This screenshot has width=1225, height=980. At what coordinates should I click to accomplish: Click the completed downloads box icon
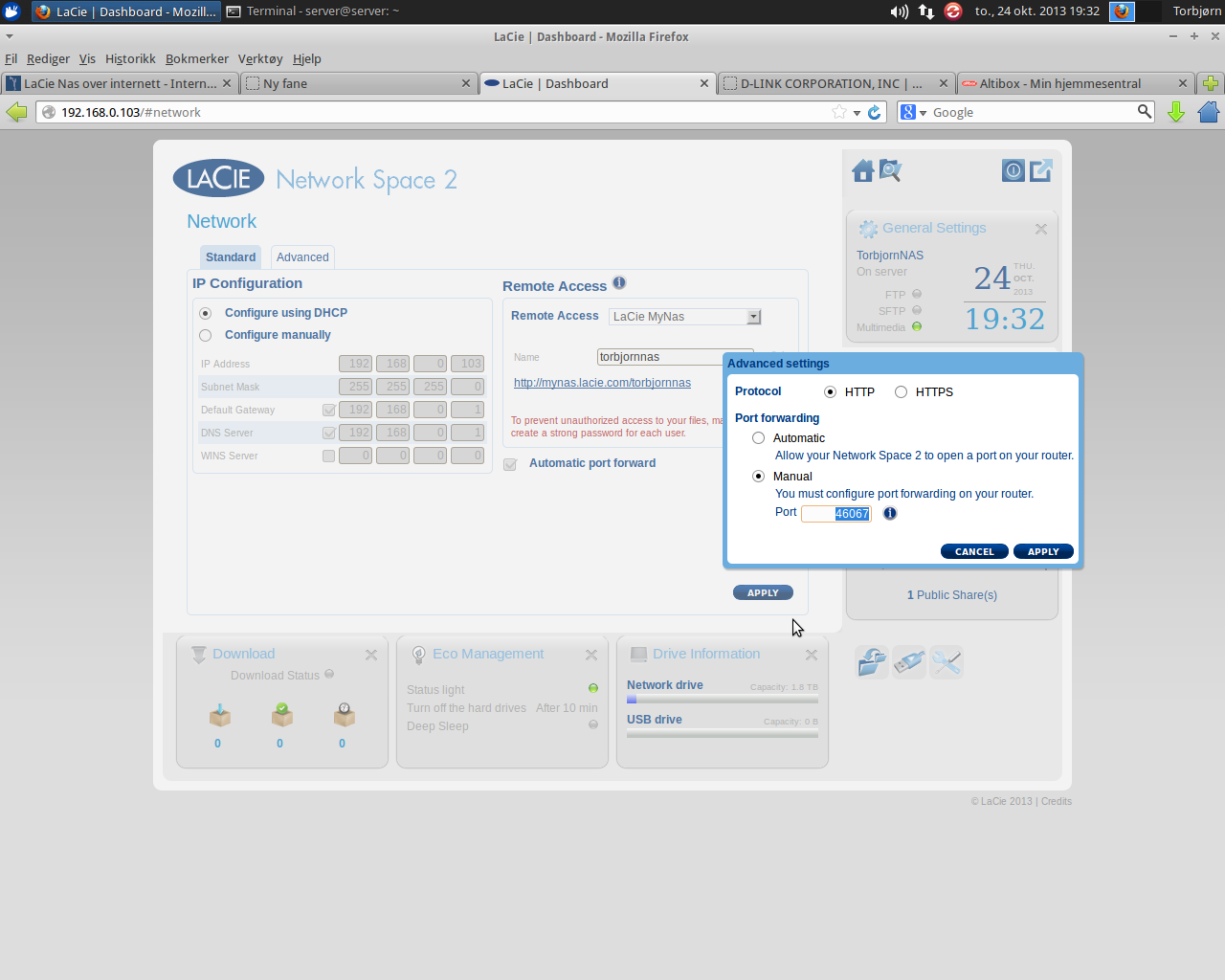coord(282,715)
